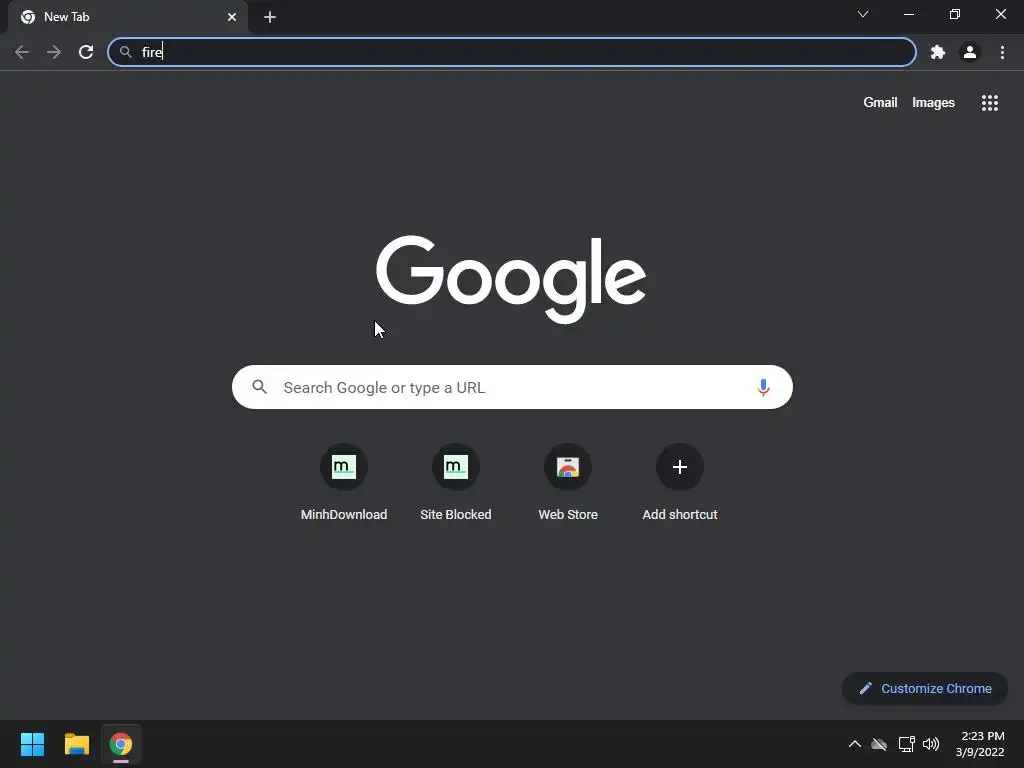Open the Web Store shortcut

pyautogui.click(x=568, y=482)
